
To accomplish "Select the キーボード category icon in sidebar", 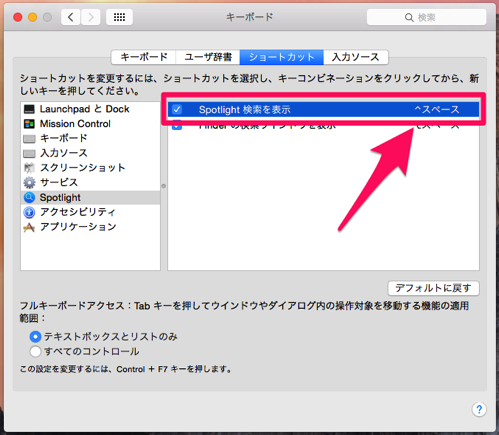I will pyautogui.click(x=29, y=139).
